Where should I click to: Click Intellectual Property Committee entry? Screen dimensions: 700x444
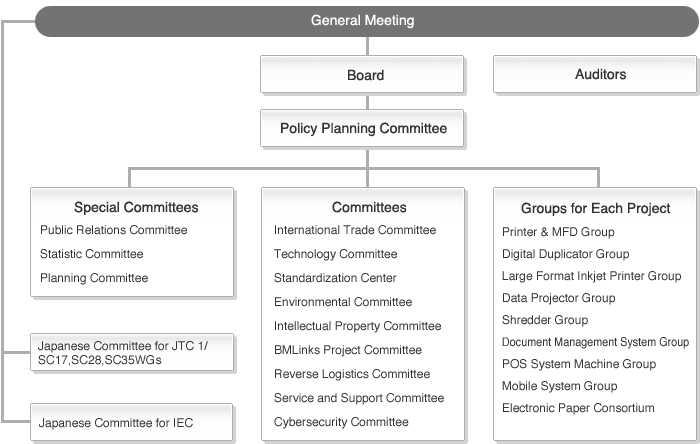pos(357,326)
